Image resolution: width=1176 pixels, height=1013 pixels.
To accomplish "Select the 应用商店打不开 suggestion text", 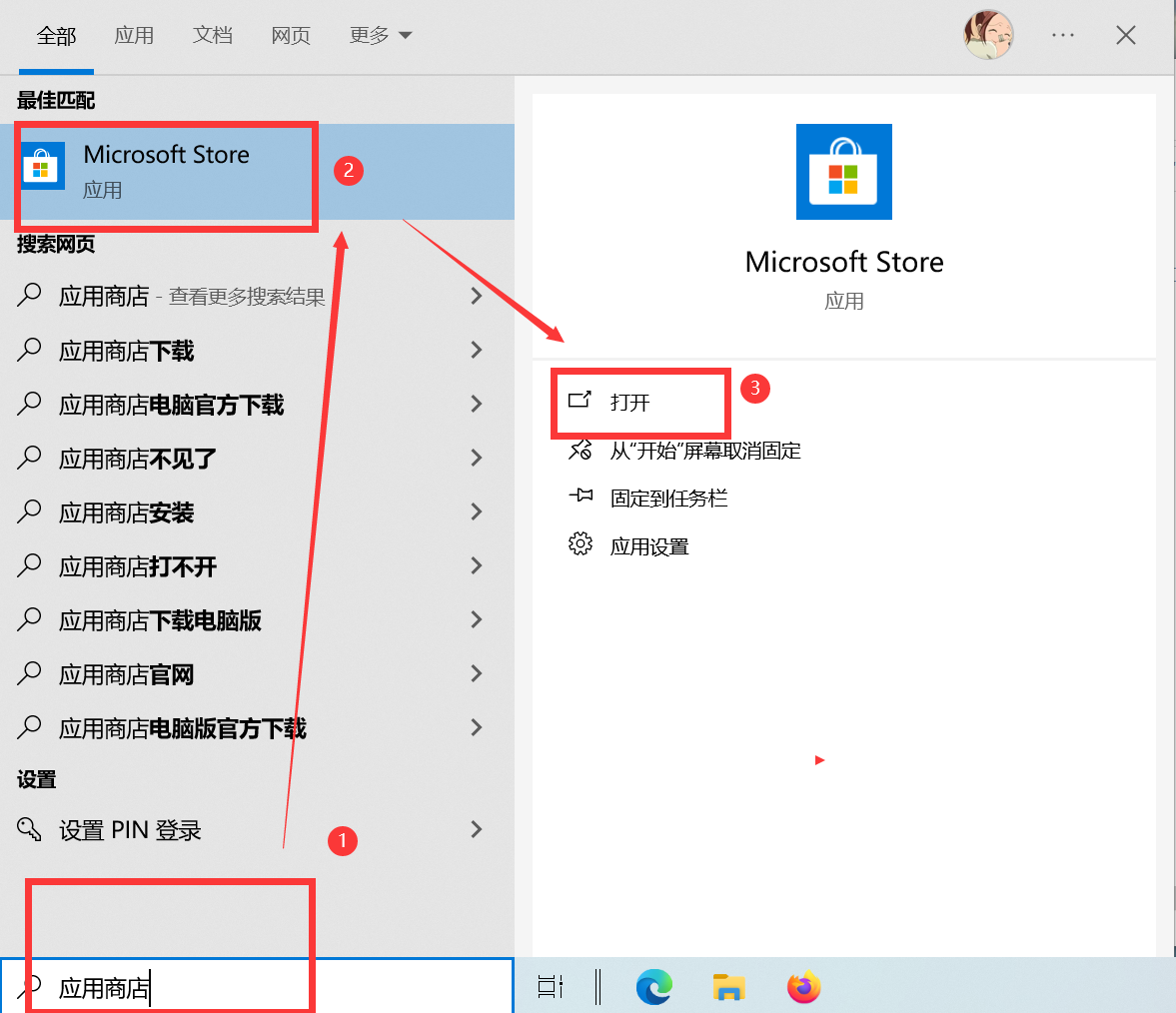I will [138, 566].
